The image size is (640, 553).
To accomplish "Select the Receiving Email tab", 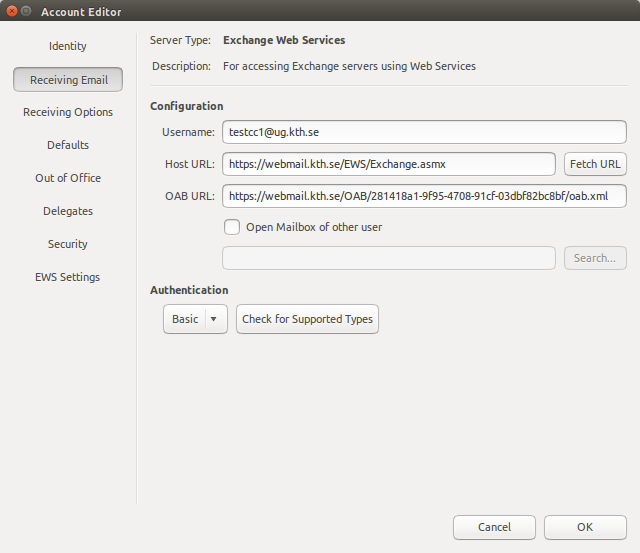I will click(x=68, y=79).
